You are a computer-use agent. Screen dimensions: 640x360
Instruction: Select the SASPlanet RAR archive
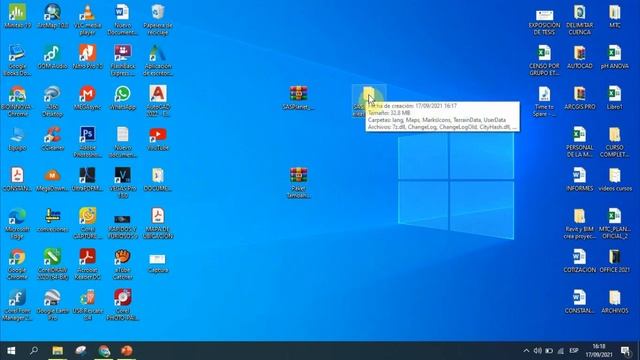[x=299, y=98]
